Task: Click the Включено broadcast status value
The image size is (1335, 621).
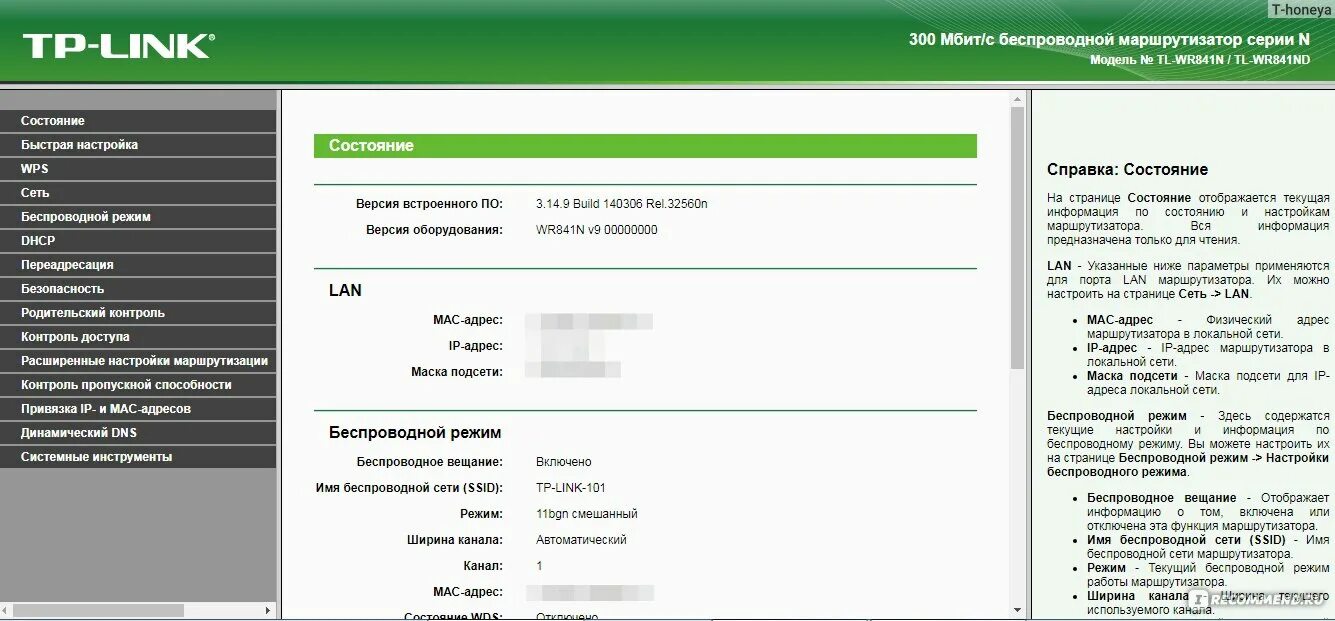Action: pos(564,462)
